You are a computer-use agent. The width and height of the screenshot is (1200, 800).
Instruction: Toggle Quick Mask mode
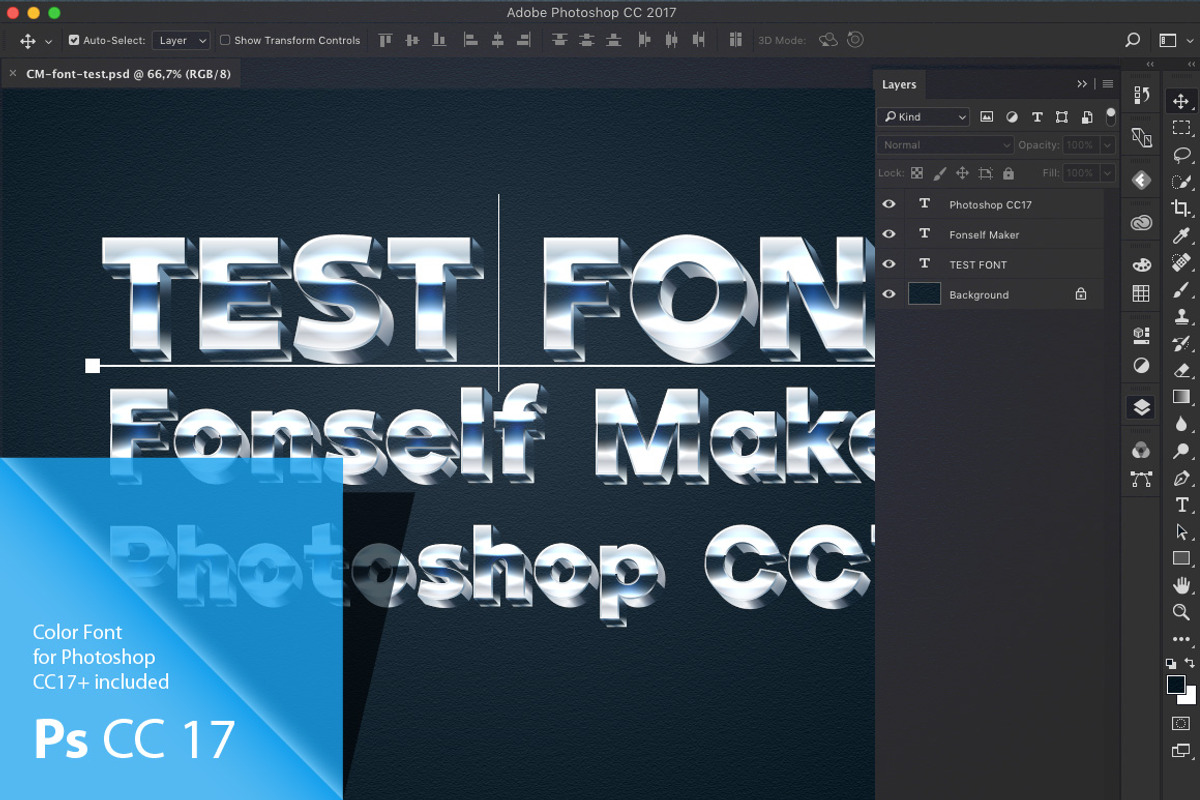point(1181,723)
